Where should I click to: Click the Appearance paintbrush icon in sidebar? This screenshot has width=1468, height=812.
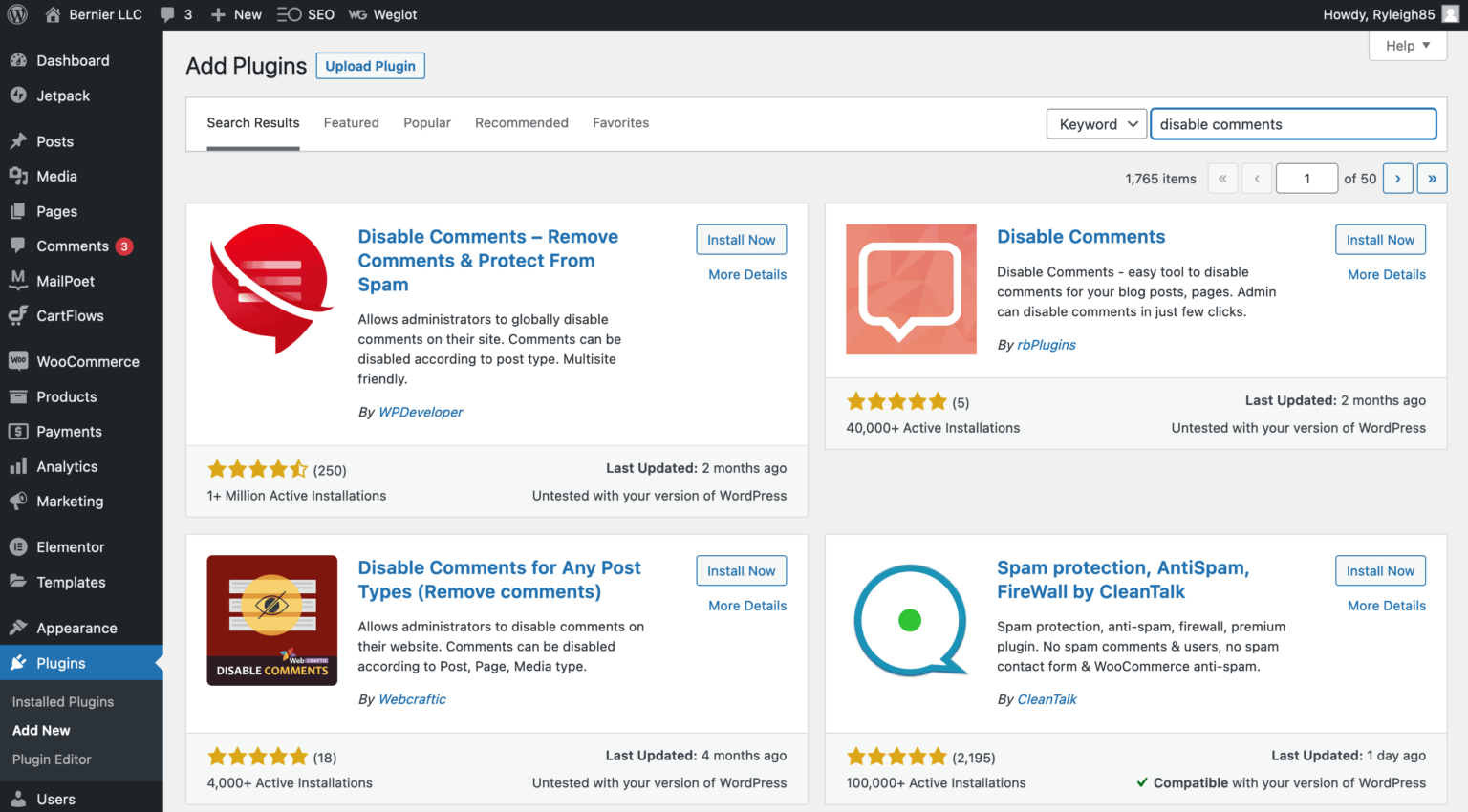pyautogui.click(x=18, y=628)
